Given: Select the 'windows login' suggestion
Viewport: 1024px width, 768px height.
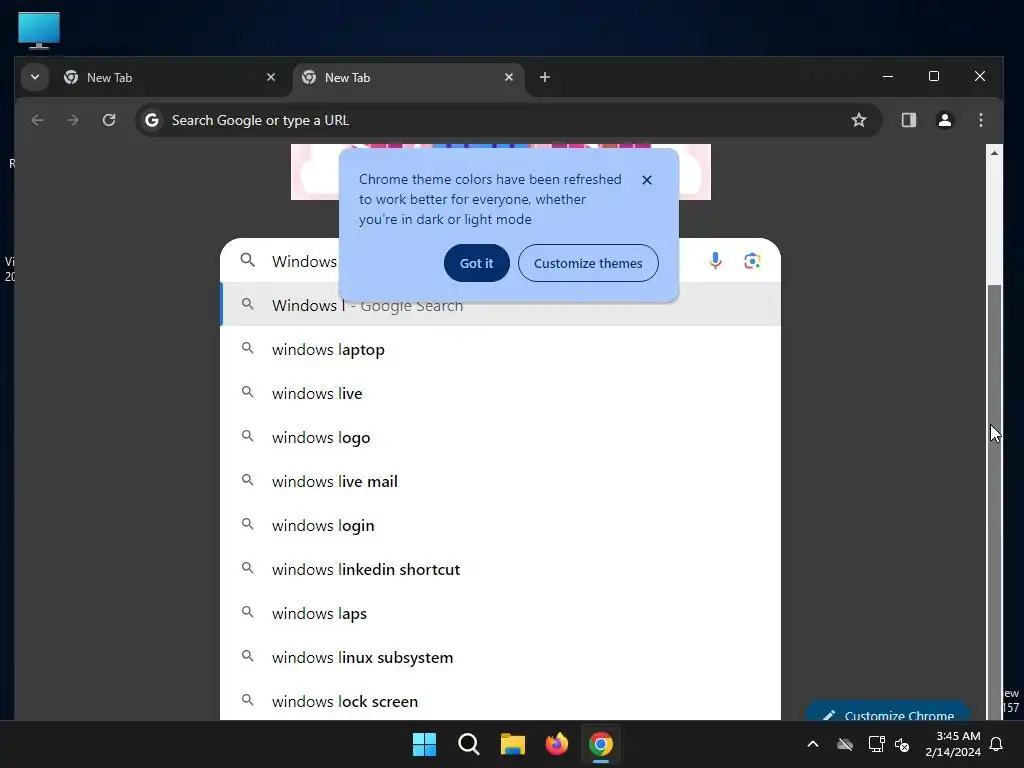Looking at the screenshot, I should point(500,526).
